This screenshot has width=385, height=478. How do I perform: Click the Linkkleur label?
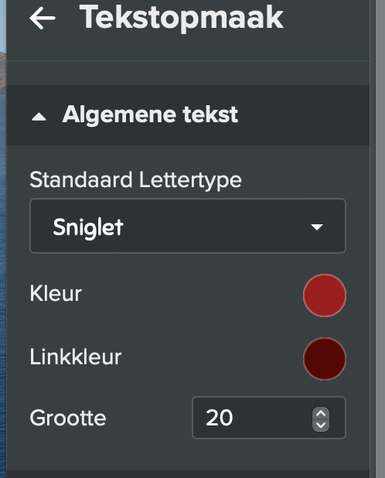[x=76, y=357]
